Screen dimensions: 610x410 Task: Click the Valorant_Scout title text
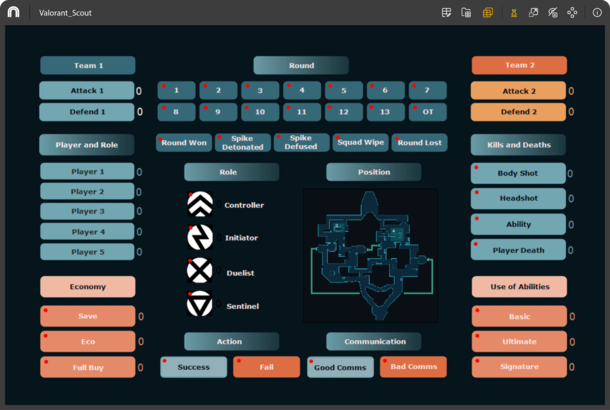coord(65,13)
